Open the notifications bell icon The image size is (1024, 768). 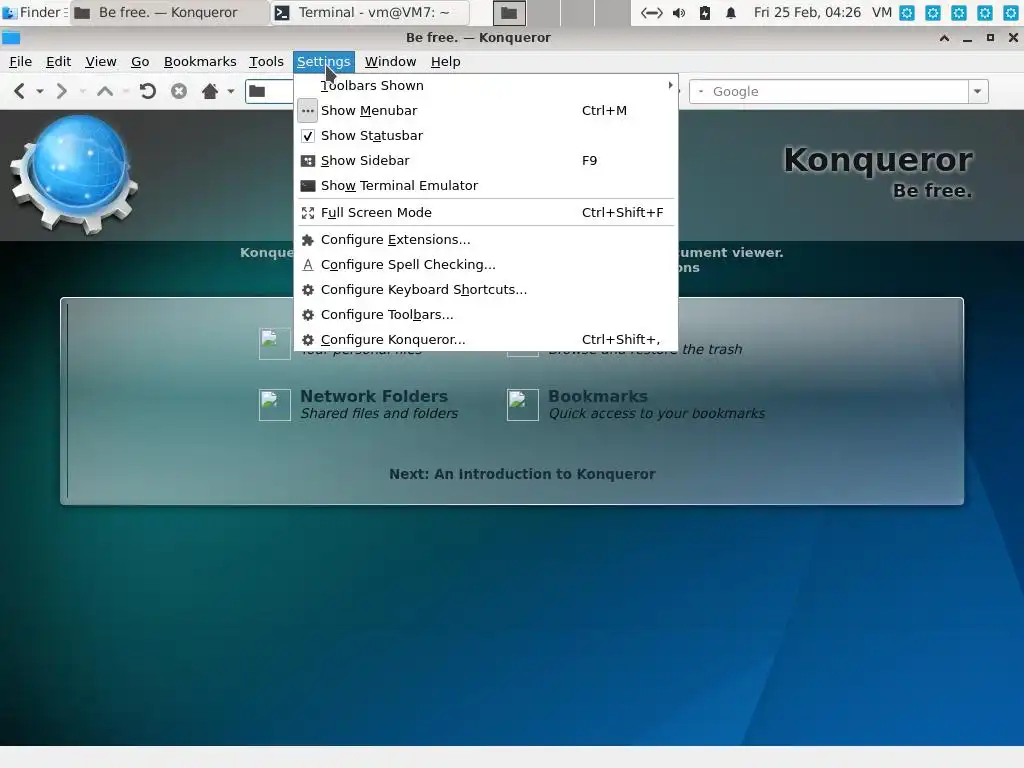(x=731, y=12)
